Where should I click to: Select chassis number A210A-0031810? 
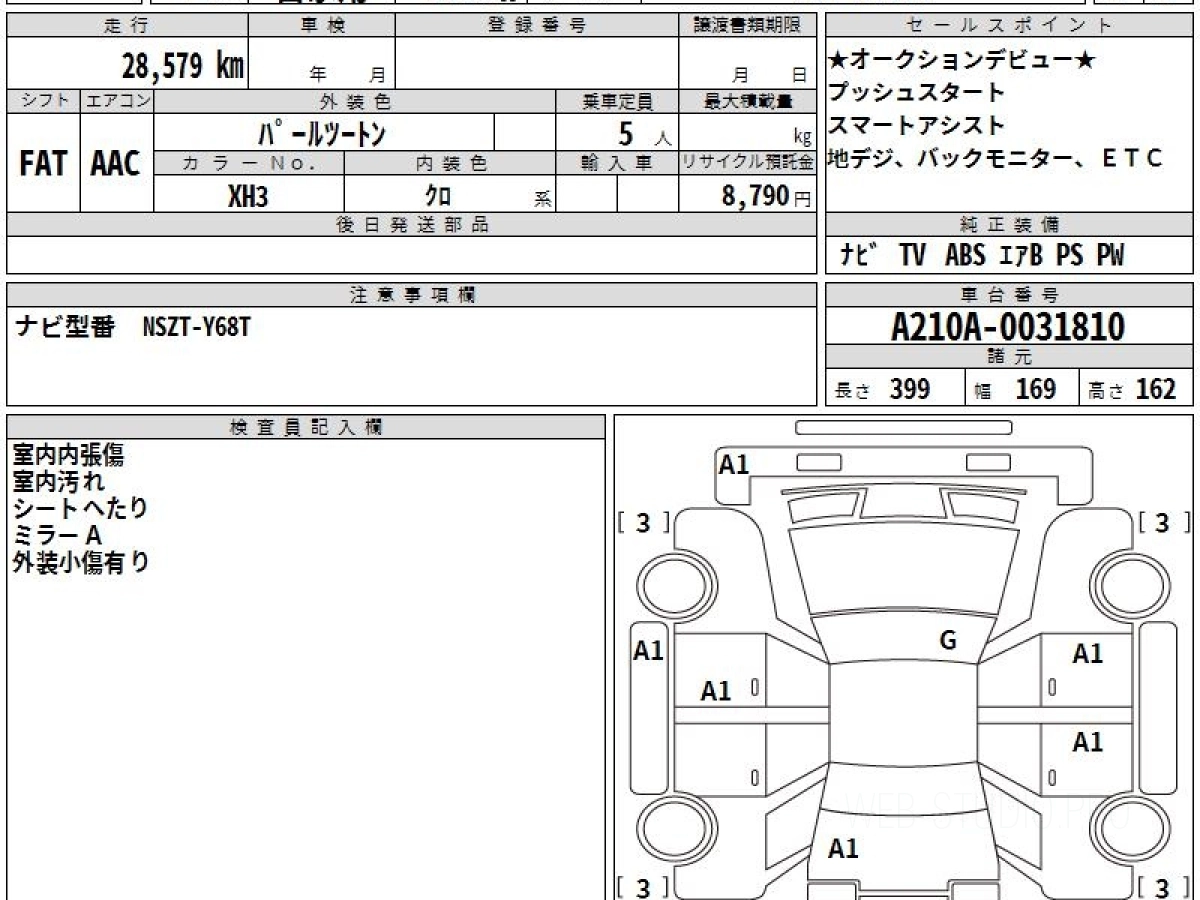pos(1008,327)
